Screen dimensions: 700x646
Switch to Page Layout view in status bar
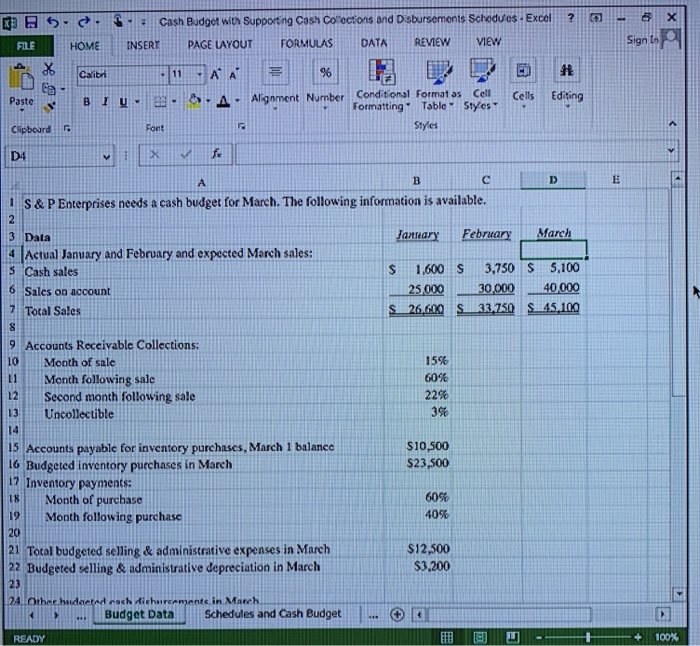coord(480,637)
